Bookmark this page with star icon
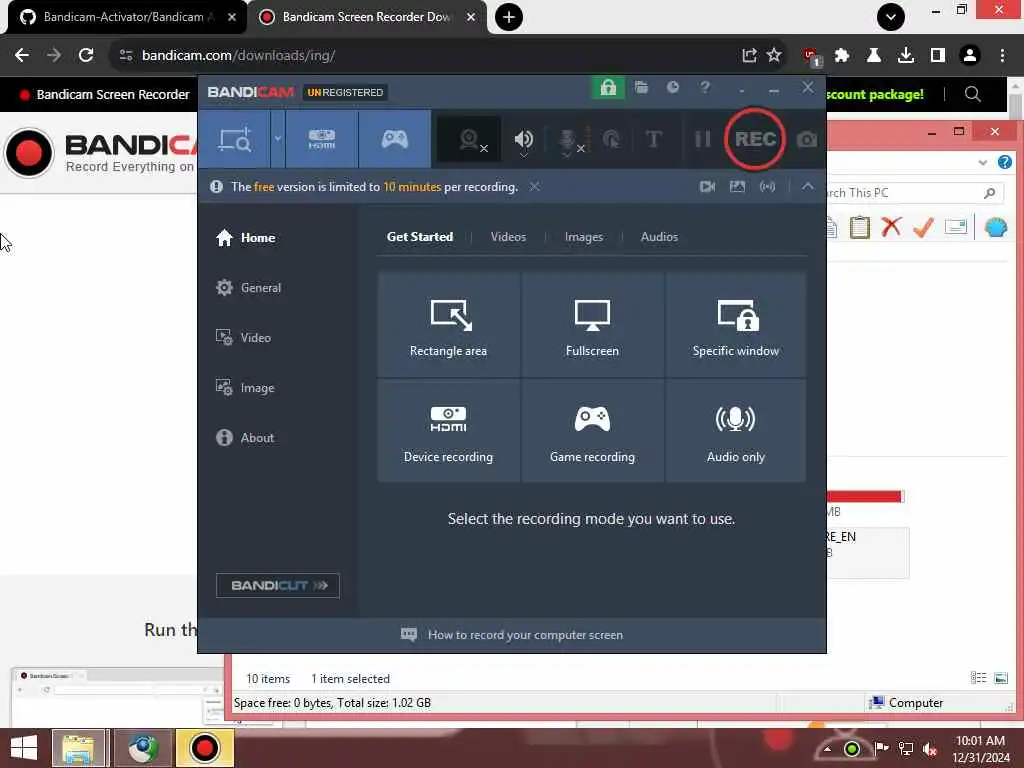This screenshot has width=1024, height=768. tap(774, 56)
